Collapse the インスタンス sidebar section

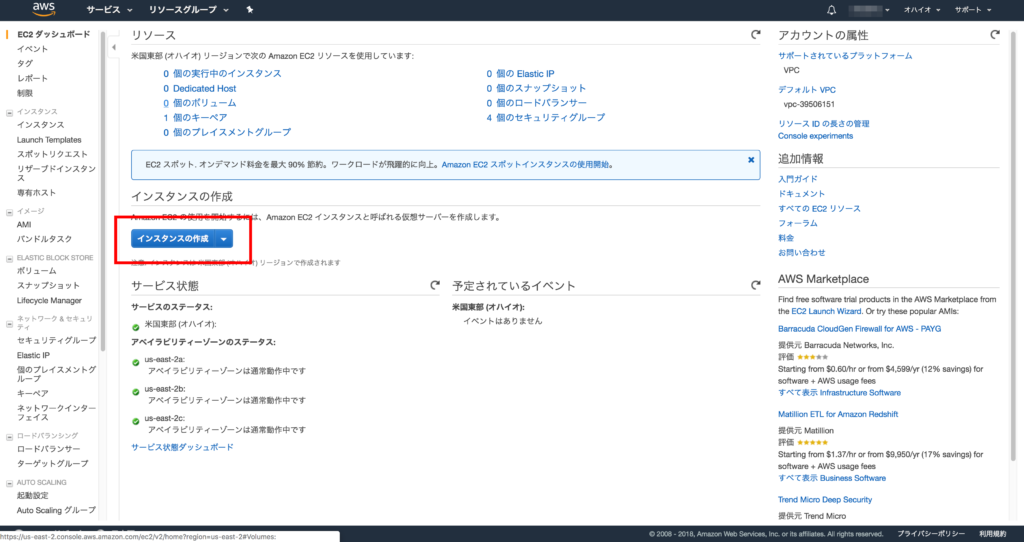point(10,112)
